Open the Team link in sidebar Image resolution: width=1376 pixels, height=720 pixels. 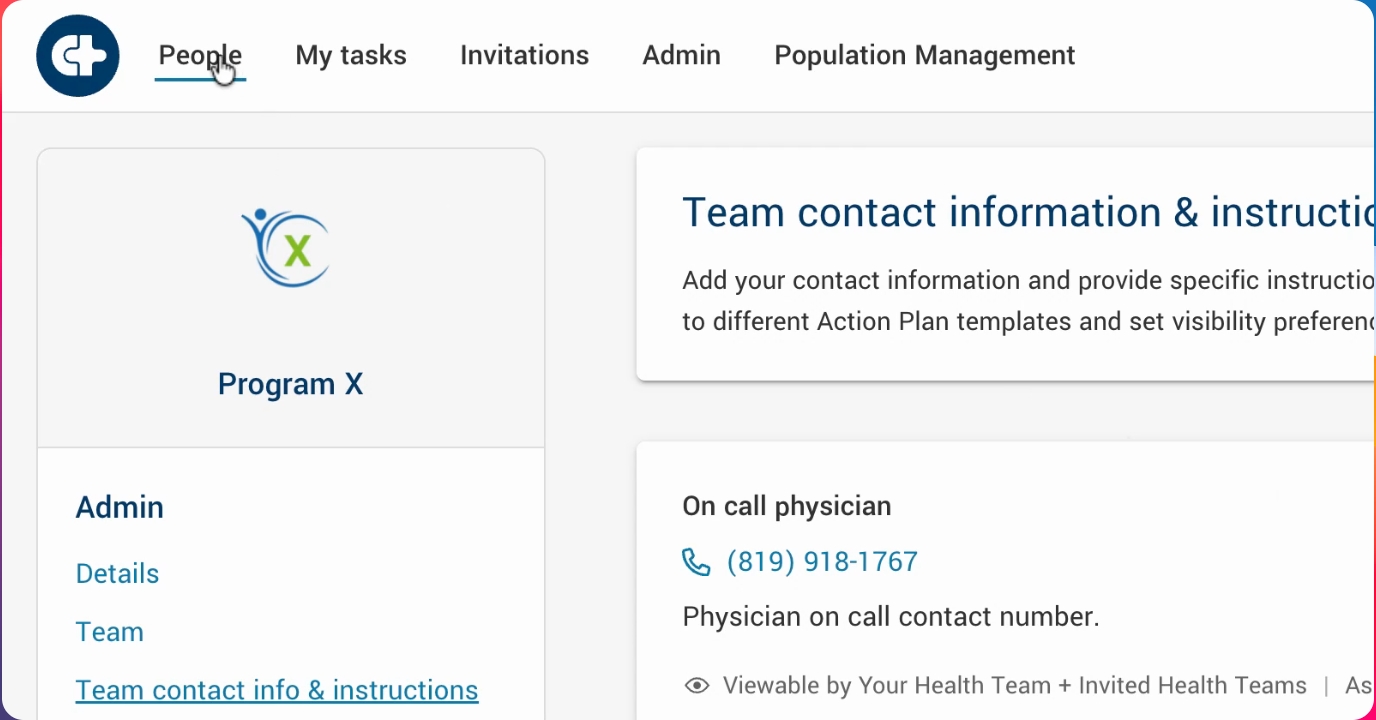pyautogui.click(x=110, y=632)
